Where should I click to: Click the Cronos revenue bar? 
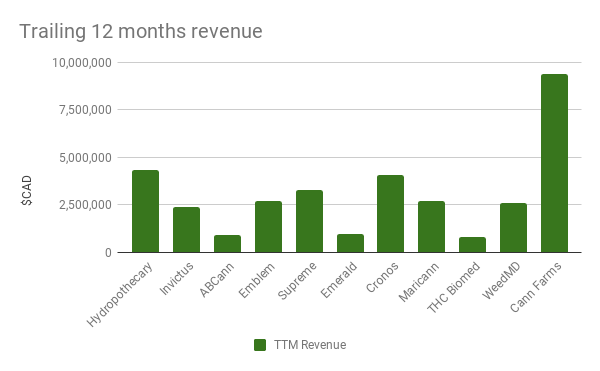tap(390, 214)
